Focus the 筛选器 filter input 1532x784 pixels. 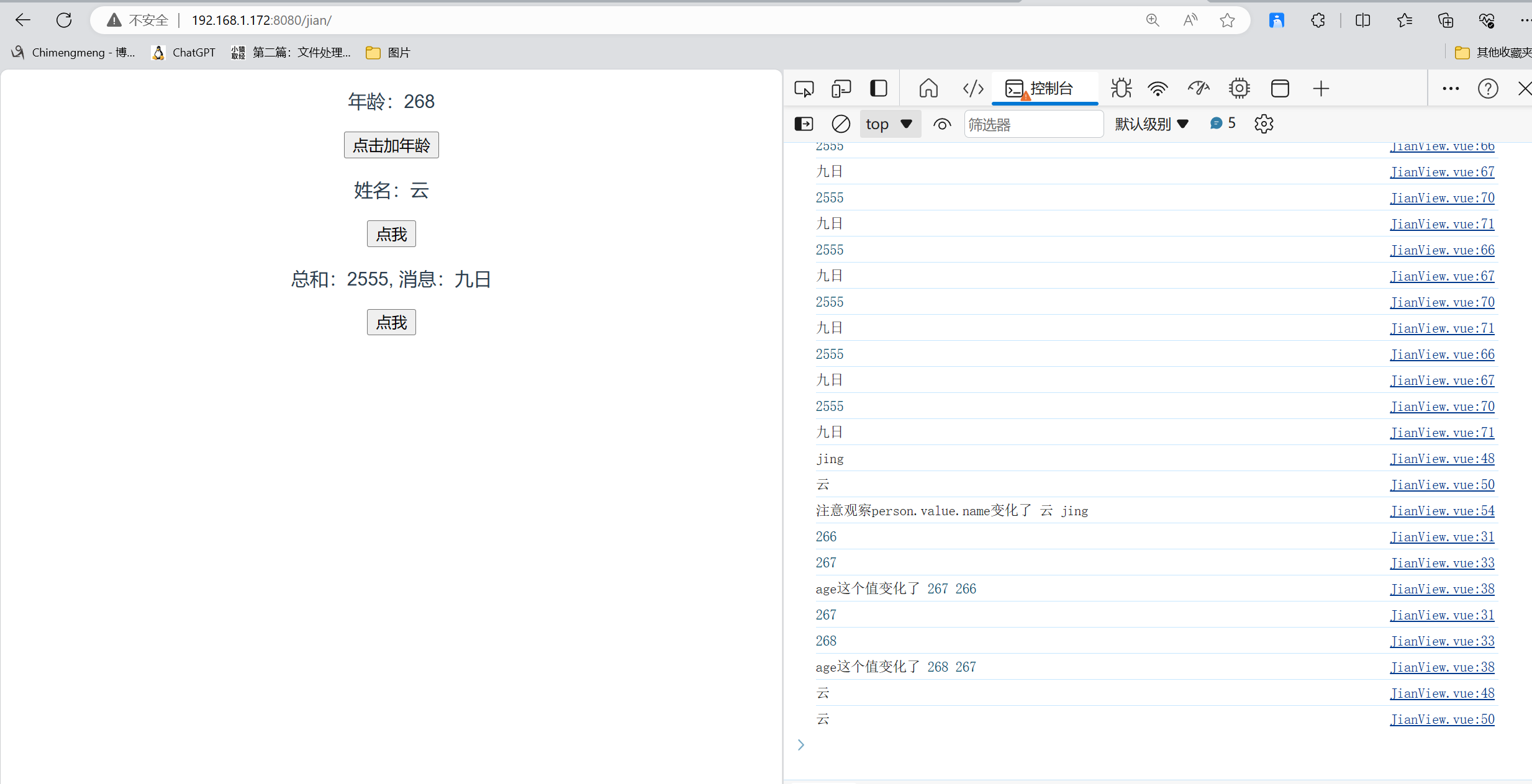point(1033,124)
